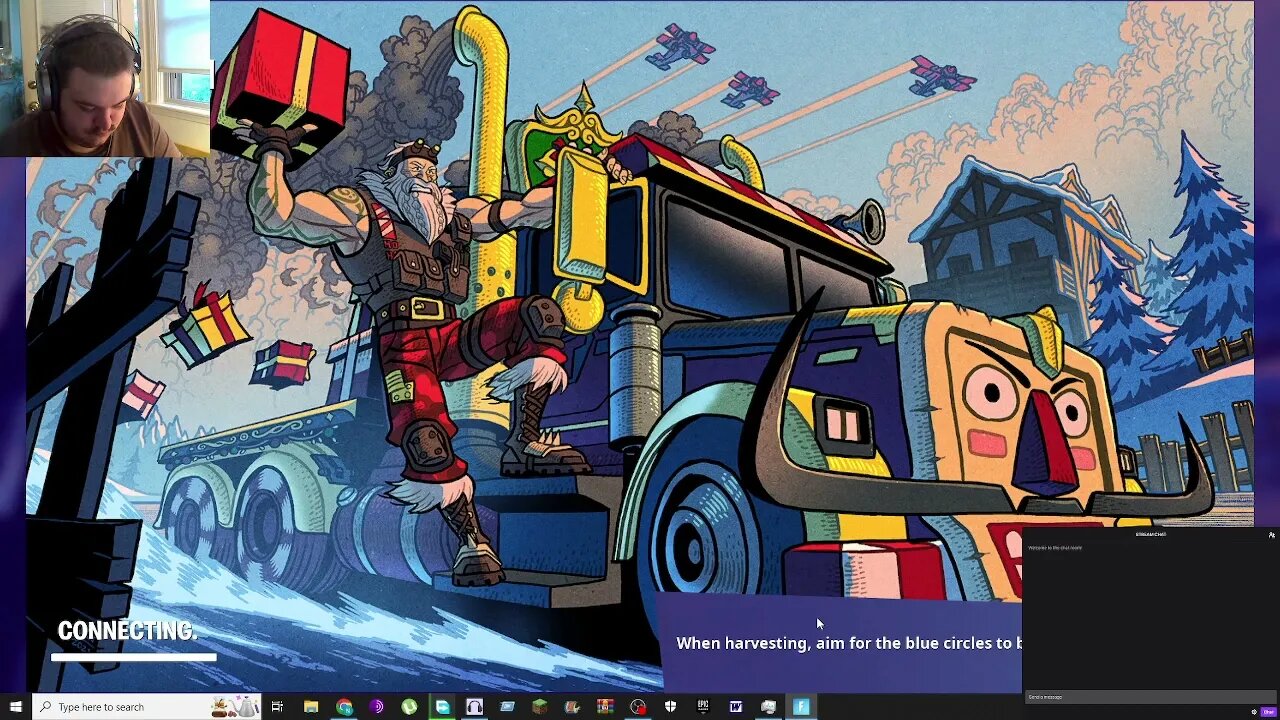1280x720 pixels.
Task: Click the Stream Chat title
Action: click(x=1150, y=535)
